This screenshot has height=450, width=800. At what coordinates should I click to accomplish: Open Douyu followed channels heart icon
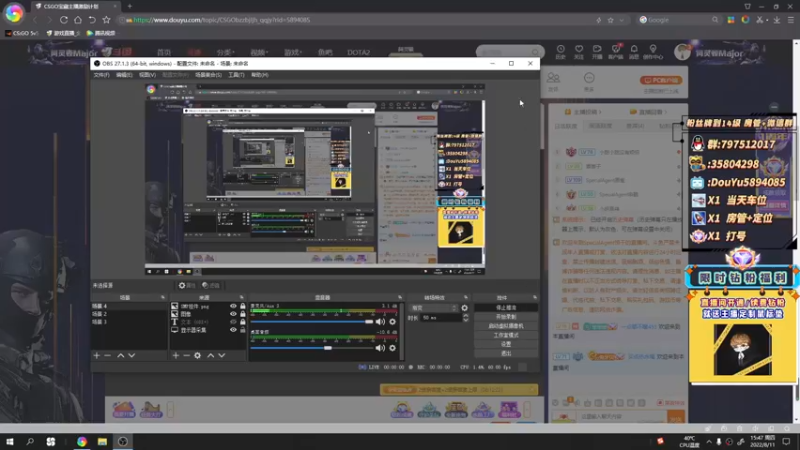(x=579, y=52)
